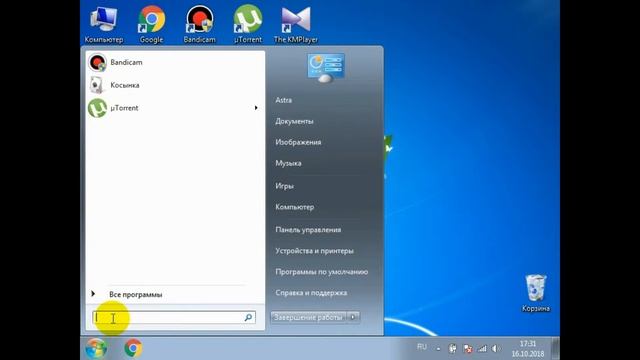Click the power plug tray icon
Image resolution: width=640 pixels, height=360 pixels.
coord(453,349)
